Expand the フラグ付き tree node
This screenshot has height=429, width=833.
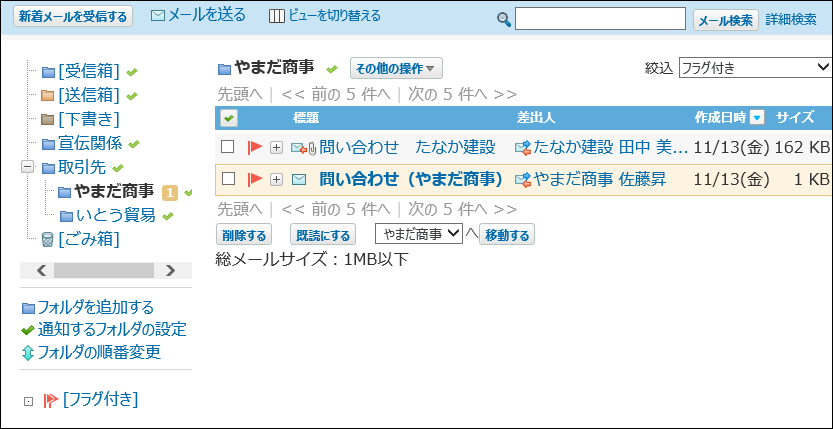click(28, 402)
